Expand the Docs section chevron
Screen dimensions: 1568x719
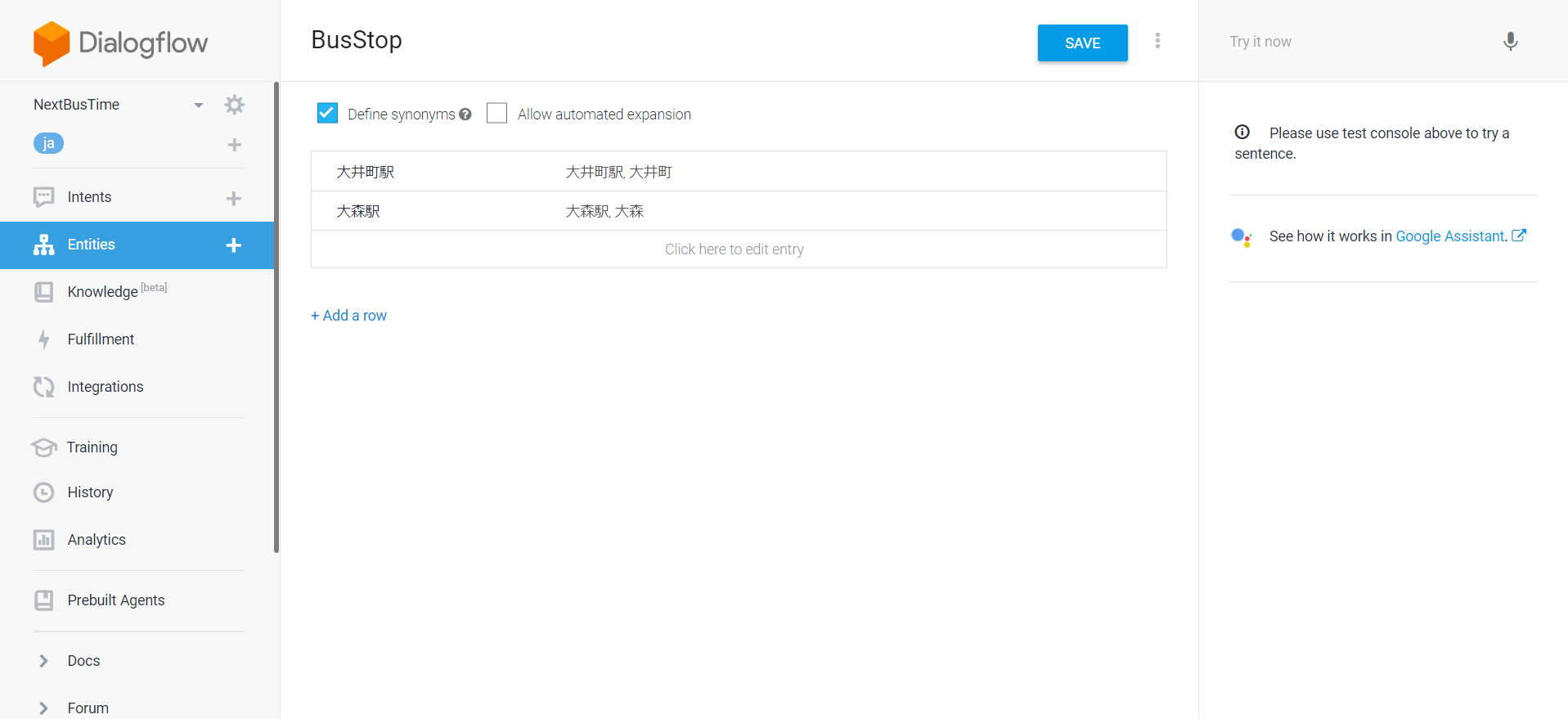coord(44,661)
